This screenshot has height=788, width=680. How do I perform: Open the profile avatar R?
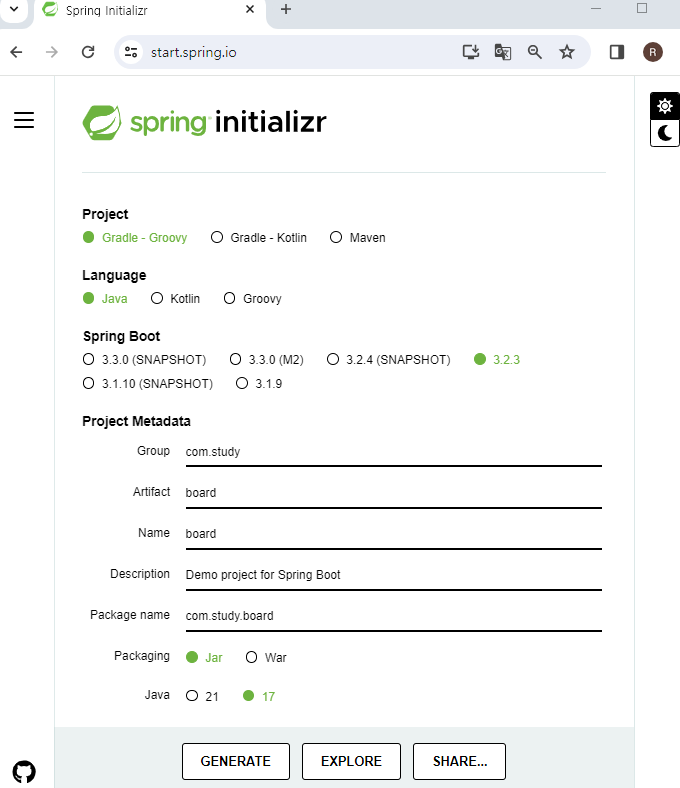tap(652, 52)
